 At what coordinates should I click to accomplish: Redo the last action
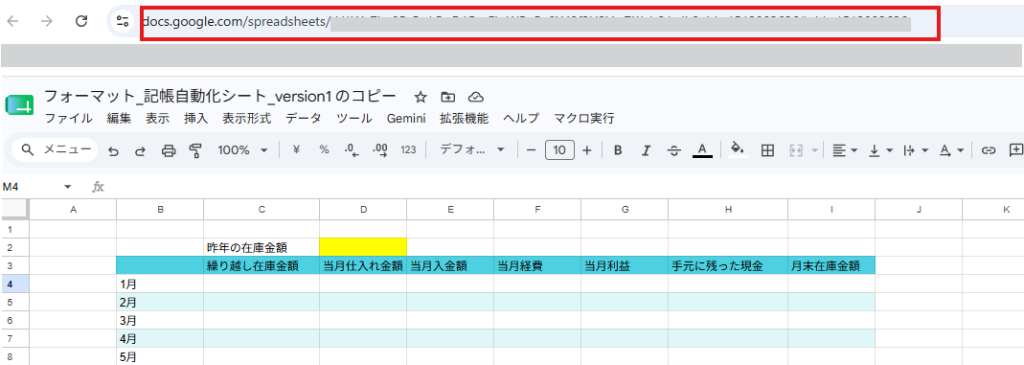[140, 151]
